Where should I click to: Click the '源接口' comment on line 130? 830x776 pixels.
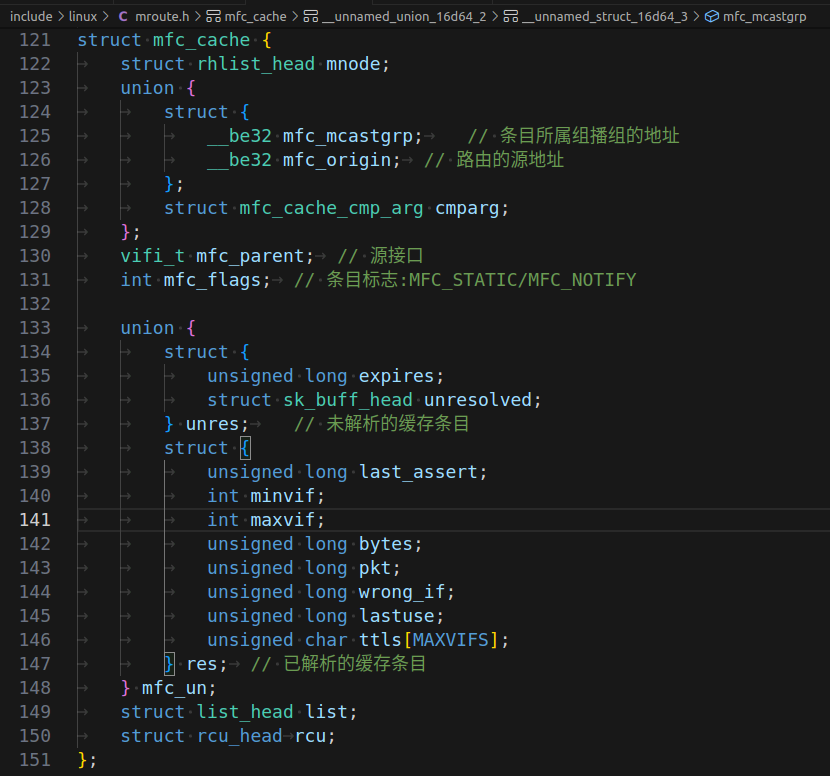pos(396,256)
